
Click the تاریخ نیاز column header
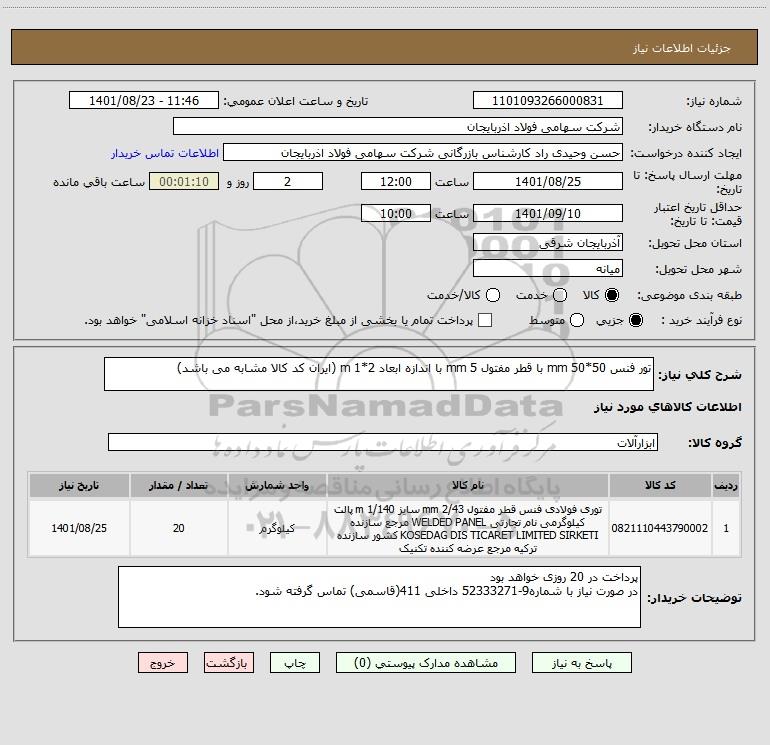click(79, 485)
